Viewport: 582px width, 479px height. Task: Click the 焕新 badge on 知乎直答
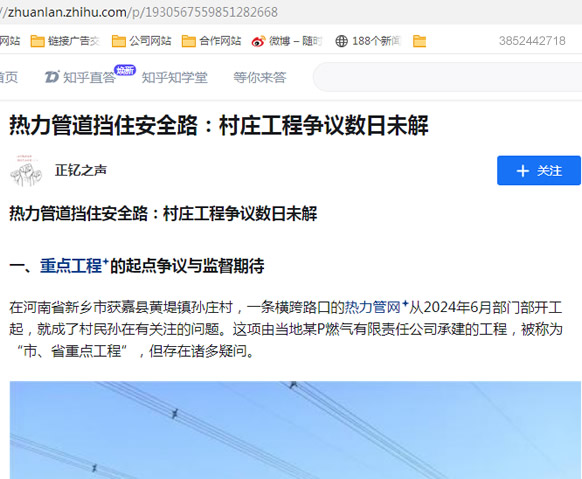125,70
